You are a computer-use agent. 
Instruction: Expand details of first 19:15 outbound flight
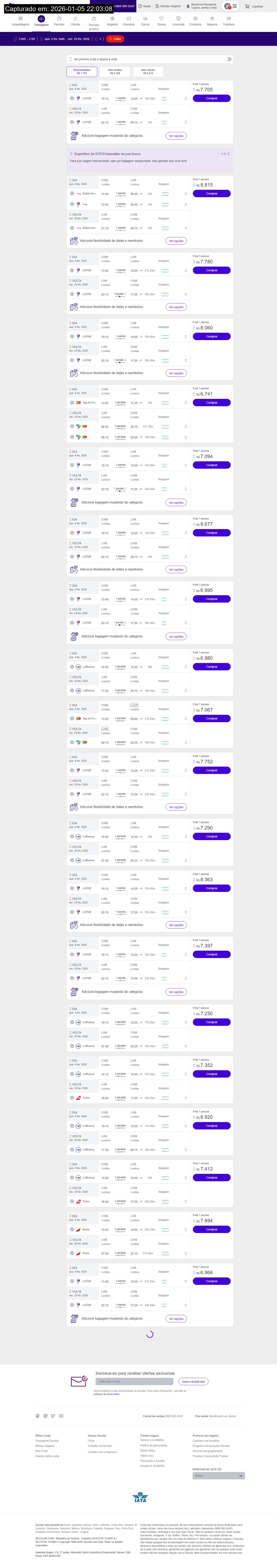(x=186, y=98)
